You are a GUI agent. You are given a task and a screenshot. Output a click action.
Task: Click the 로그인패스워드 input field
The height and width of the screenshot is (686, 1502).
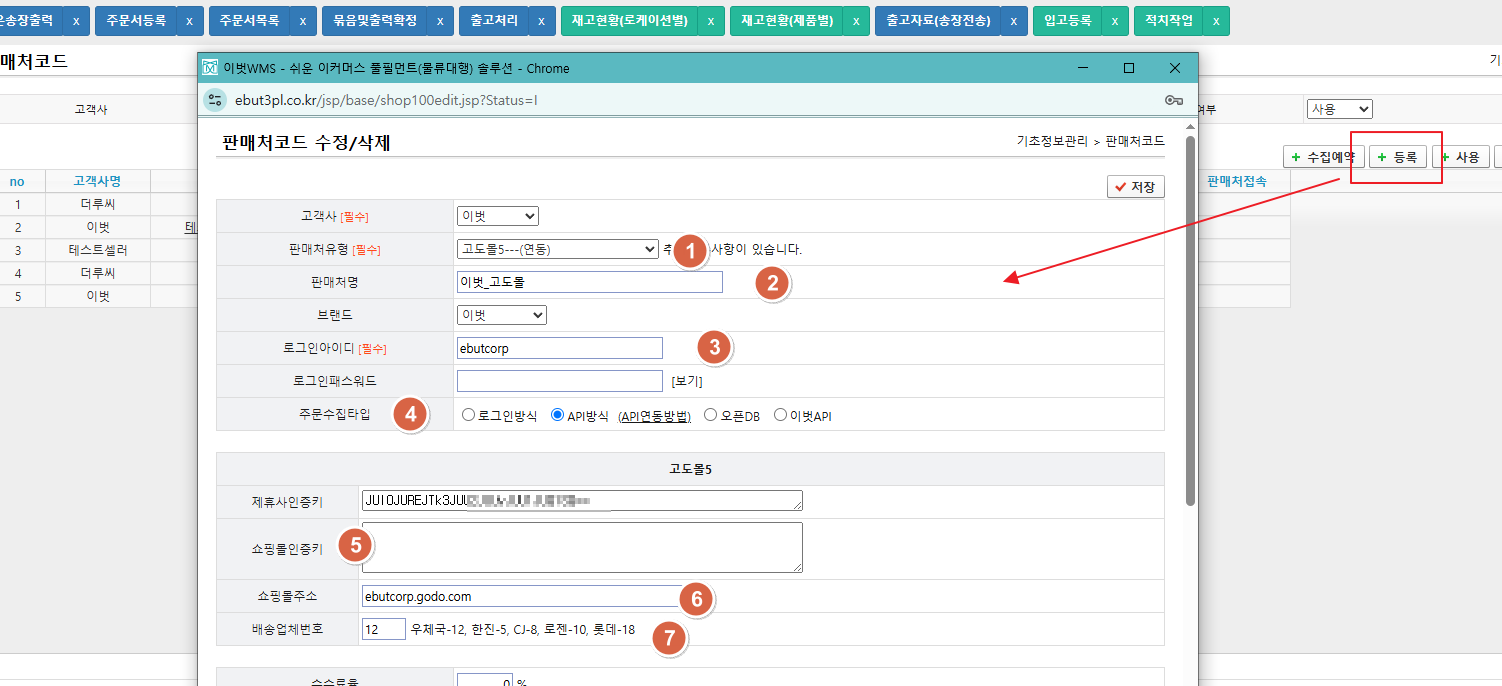tap(560, 381)
